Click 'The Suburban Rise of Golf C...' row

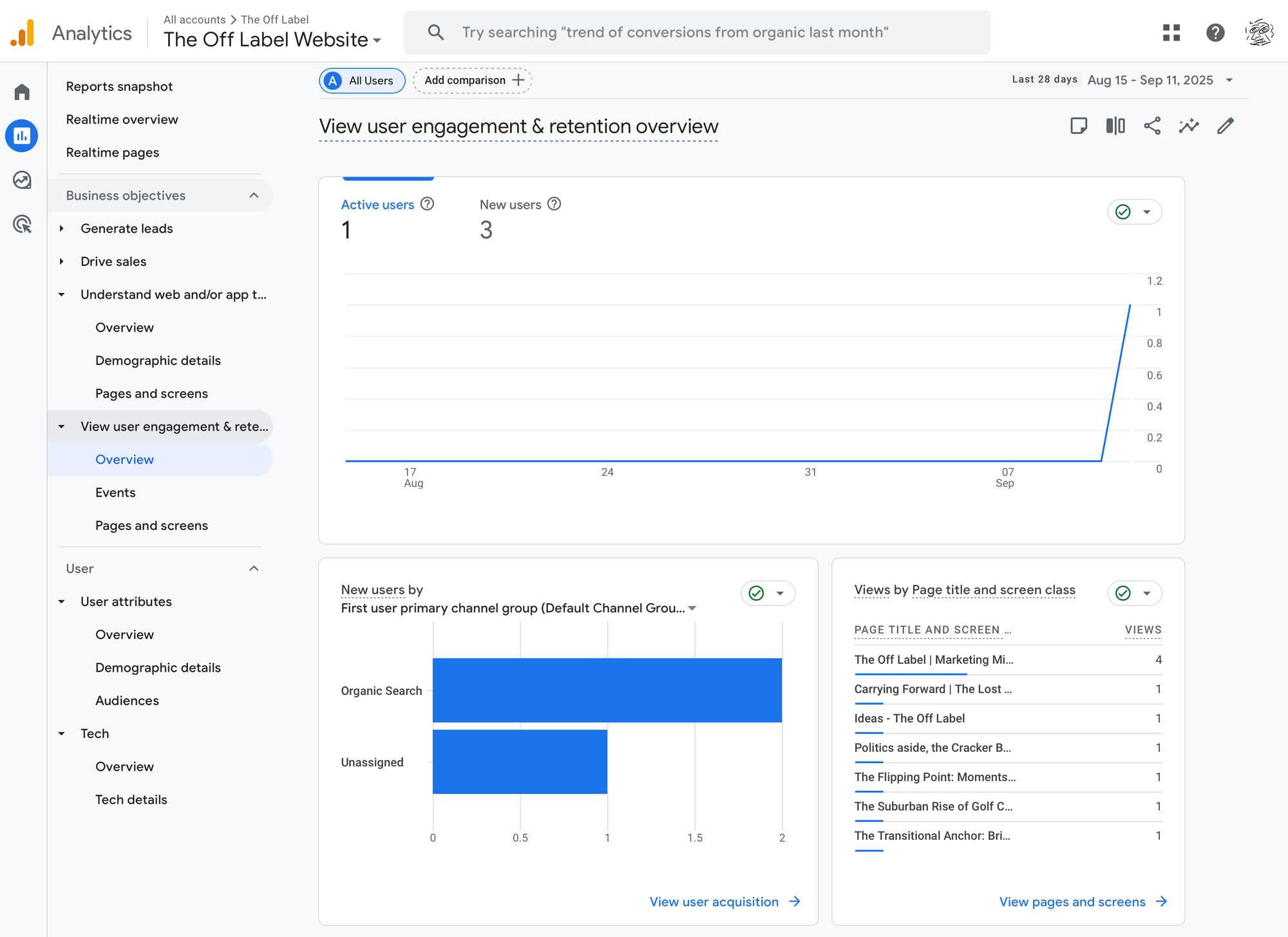1008,806
